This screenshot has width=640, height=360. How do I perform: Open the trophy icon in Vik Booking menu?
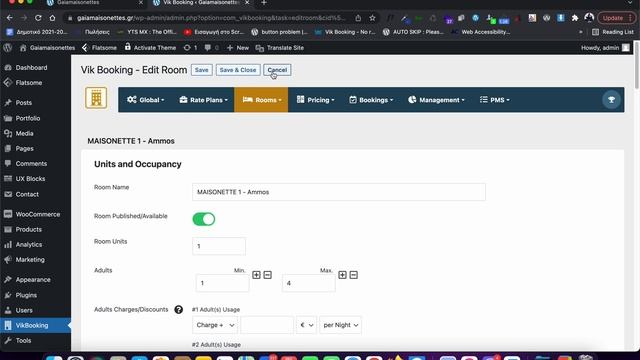click(x=611, y=100)
